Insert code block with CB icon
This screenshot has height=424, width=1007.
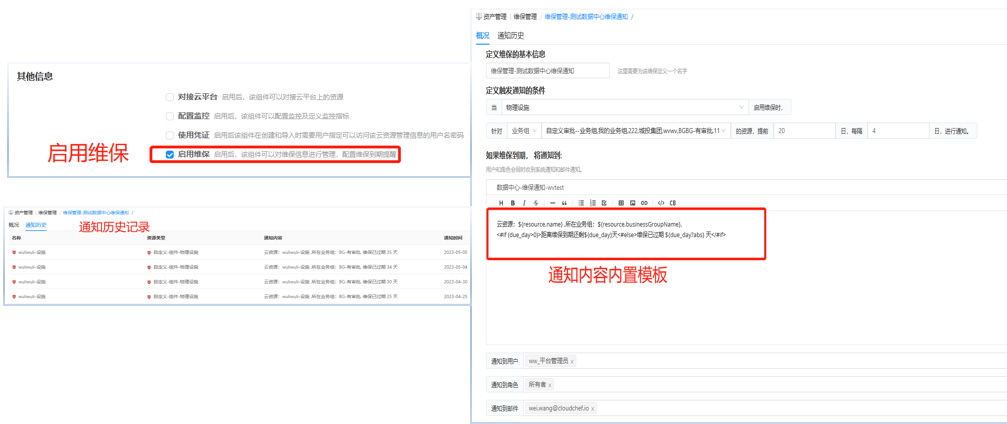673,202
